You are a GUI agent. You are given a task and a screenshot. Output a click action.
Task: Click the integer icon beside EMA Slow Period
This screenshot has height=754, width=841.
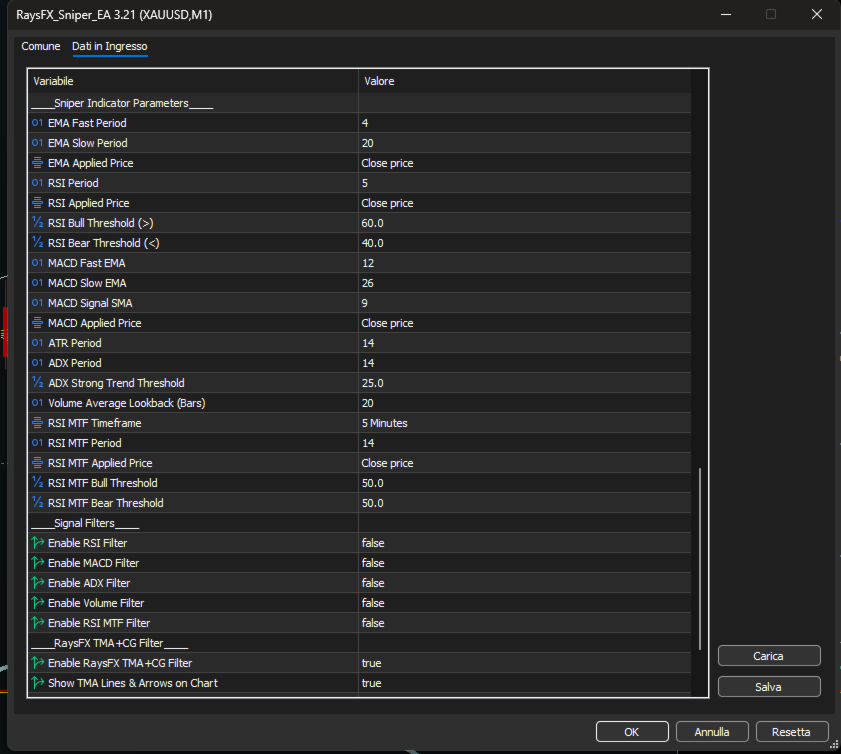click(37, 143)
